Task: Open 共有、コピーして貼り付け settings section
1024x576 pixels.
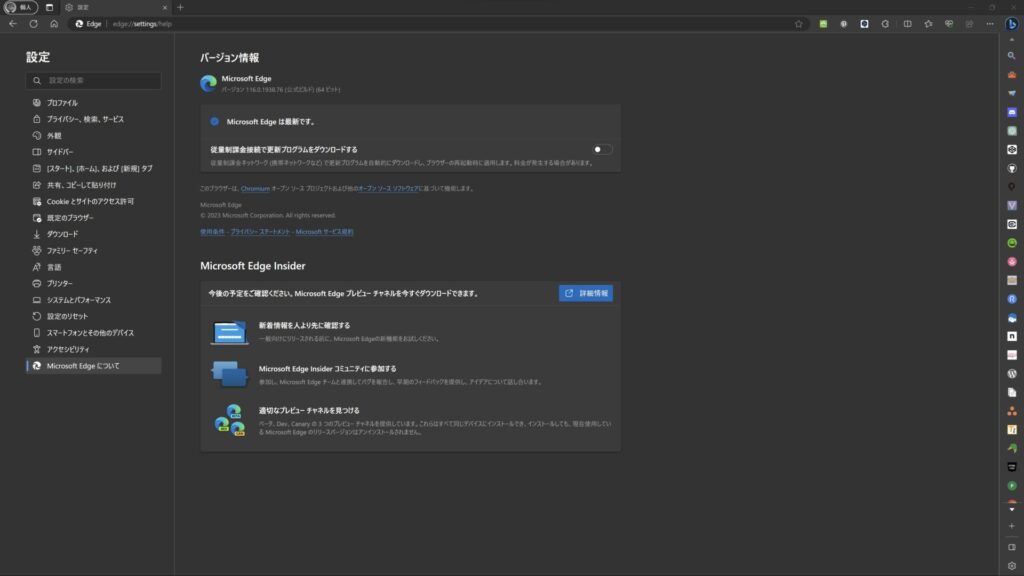Action: 93,185
